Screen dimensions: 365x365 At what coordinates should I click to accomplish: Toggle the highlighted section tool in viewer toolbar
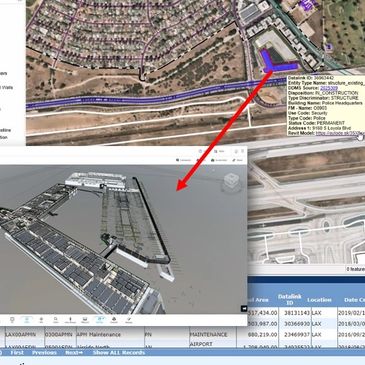point(99,320)
